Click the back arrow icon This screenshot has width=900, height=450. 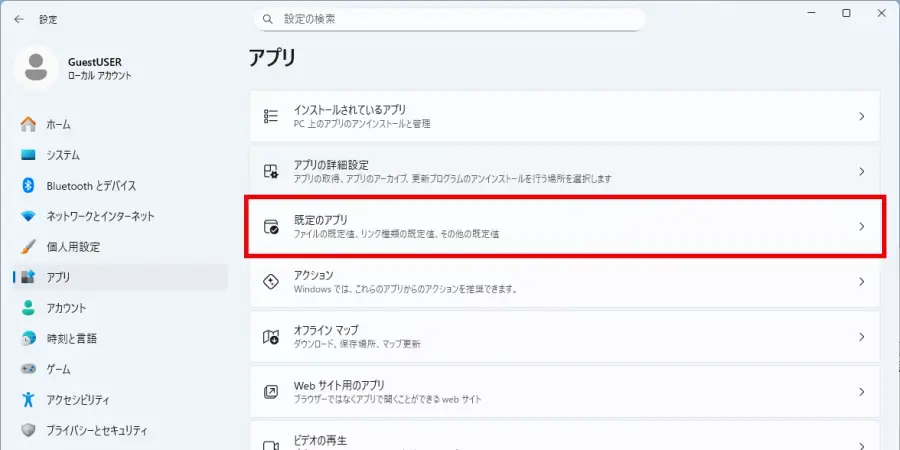tap(19, 19)
